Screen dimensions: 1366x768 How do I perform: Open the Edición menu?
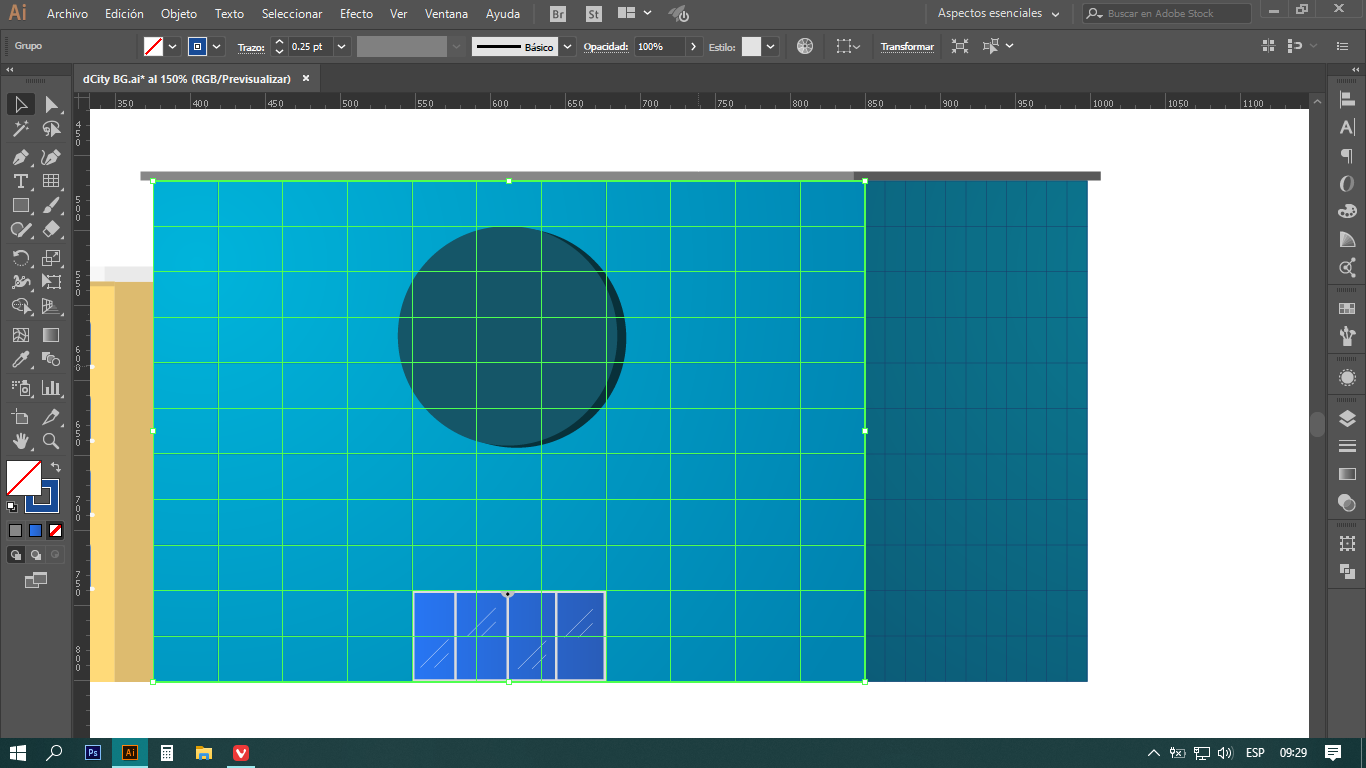coord(124,14)
